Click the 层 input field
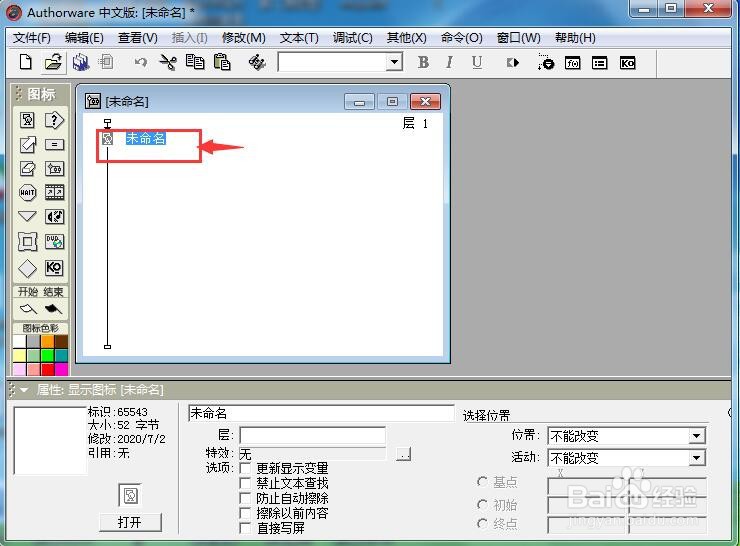Image resolution: width=740 pixels, height=546 pixels. 312,435
